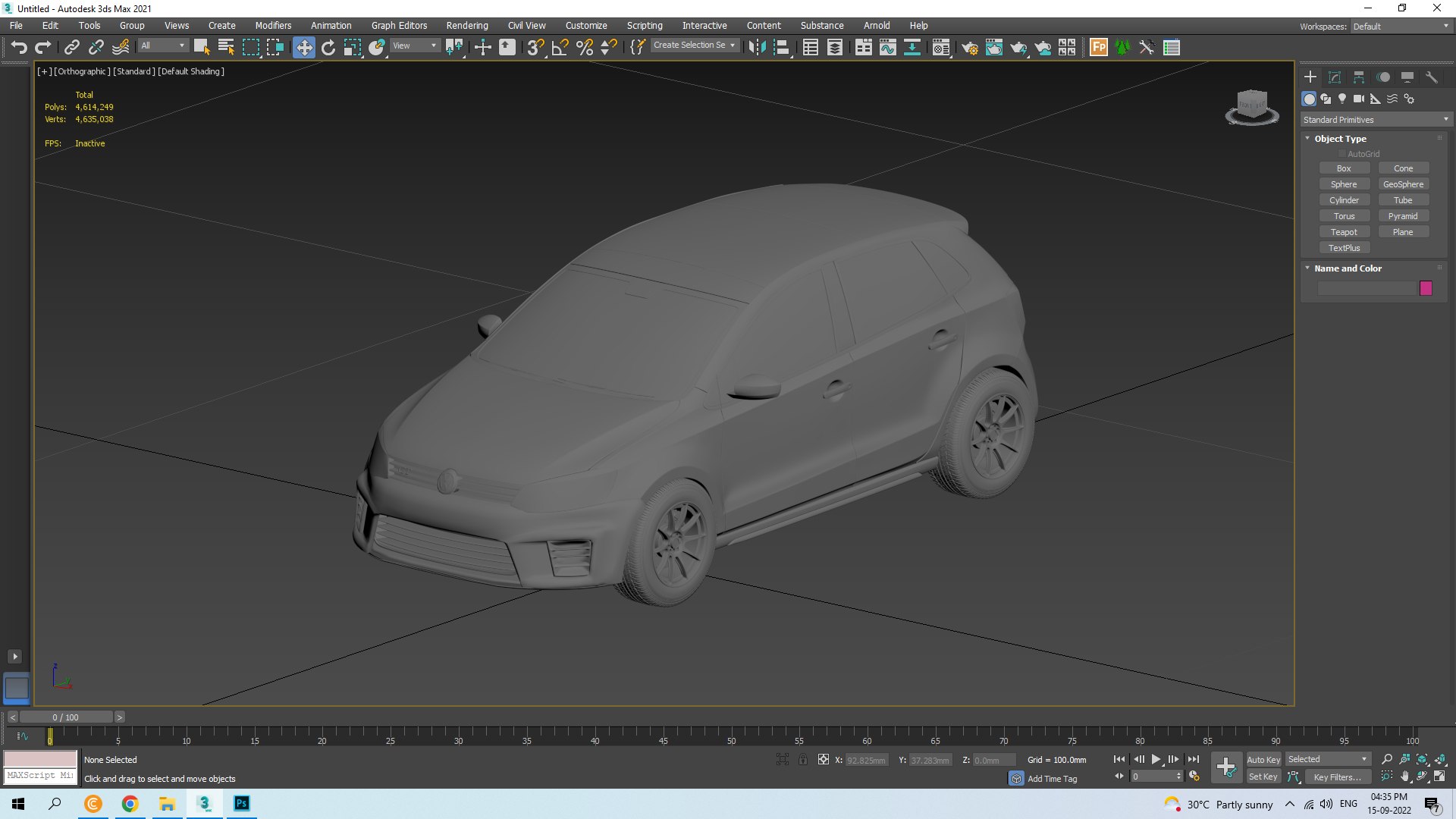Click the pink color swatch
The width and height of the screenshot is (1456, 819).
1426,288
